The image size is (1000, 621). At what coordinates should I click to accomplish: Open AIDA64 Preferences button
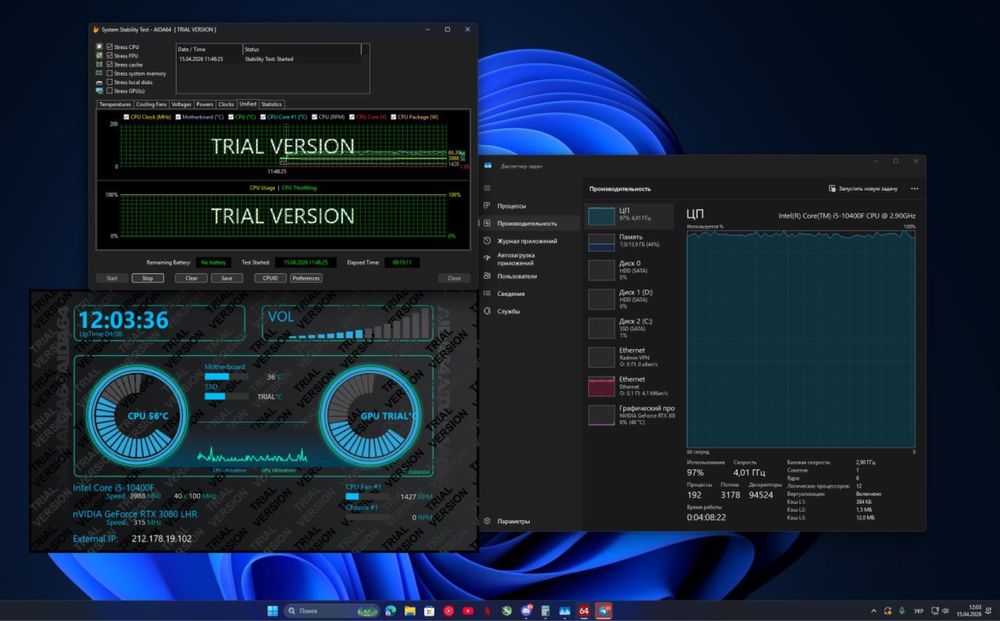[306, 278]
